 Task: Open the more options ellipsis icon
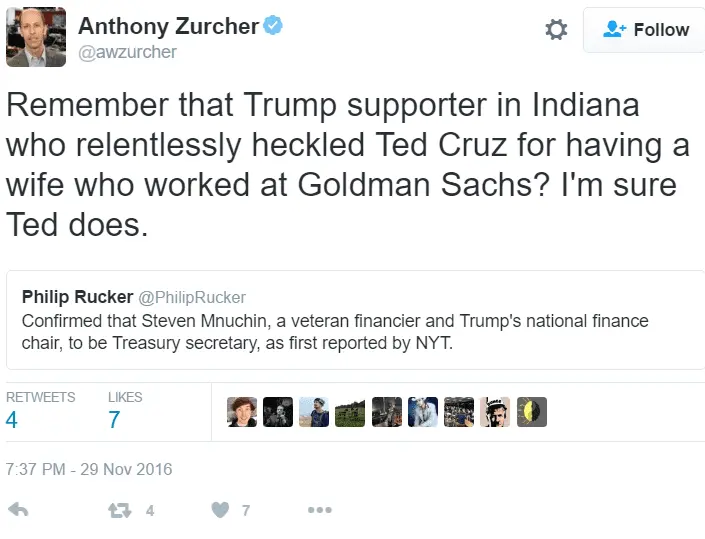(x=319, y=510)
